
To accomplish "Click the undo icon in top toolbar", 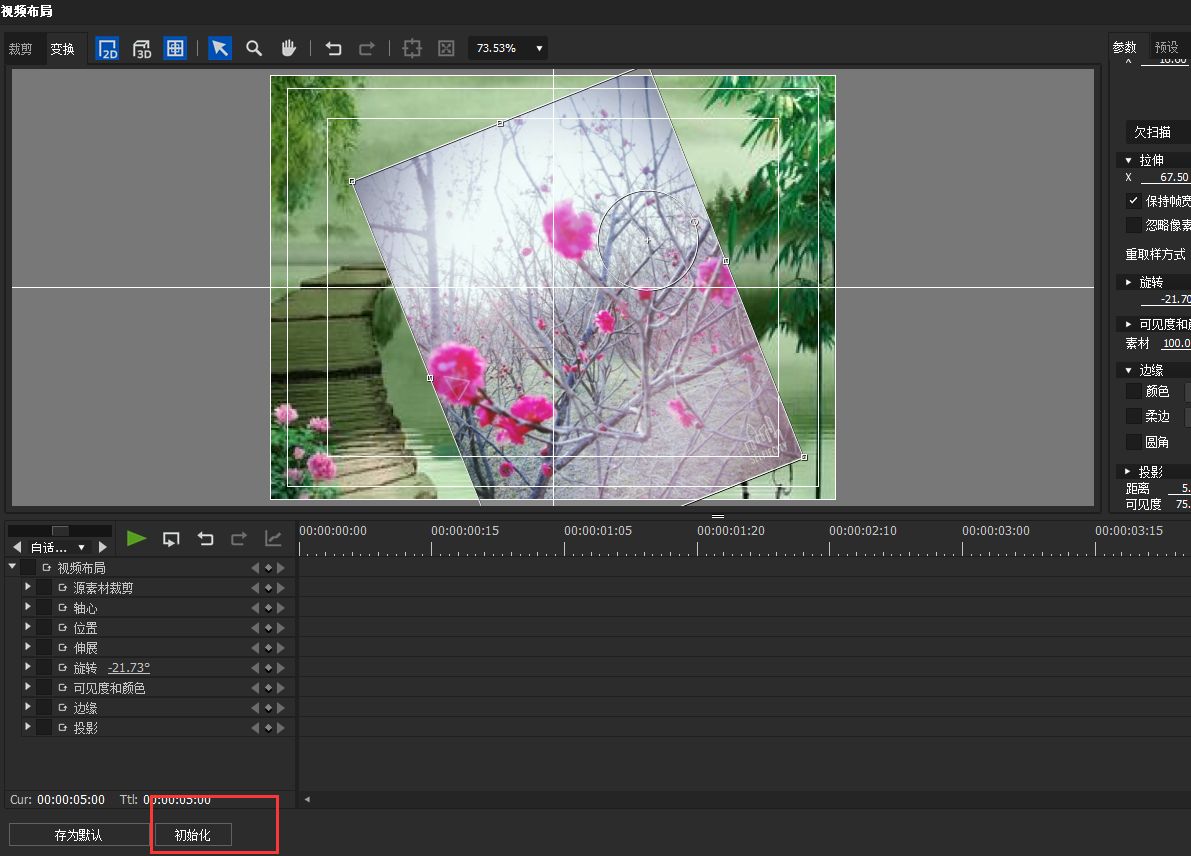I will click(334, 49).
